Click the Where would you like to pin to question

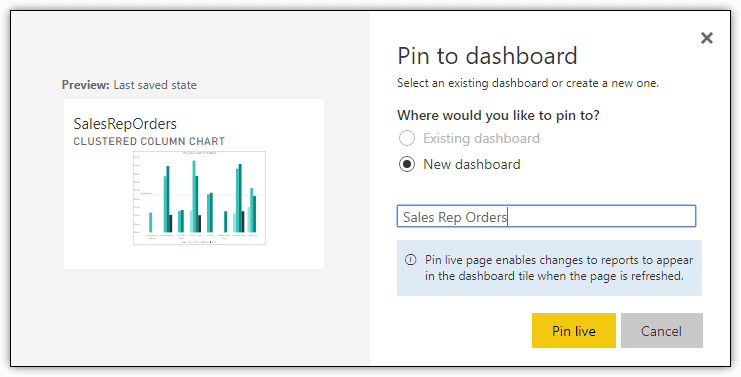(x=498, y=115)
